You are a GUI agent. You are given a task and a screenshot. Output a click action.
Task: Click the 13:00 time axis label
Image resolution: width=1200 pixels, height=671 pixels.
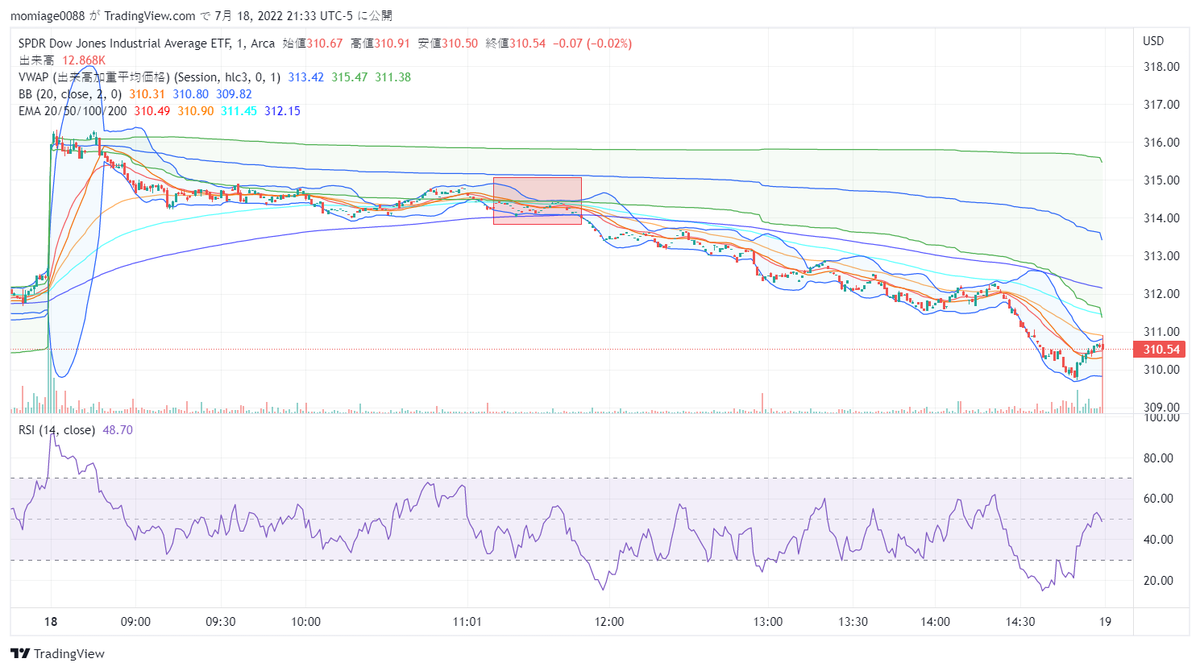(x=768, y=621)
